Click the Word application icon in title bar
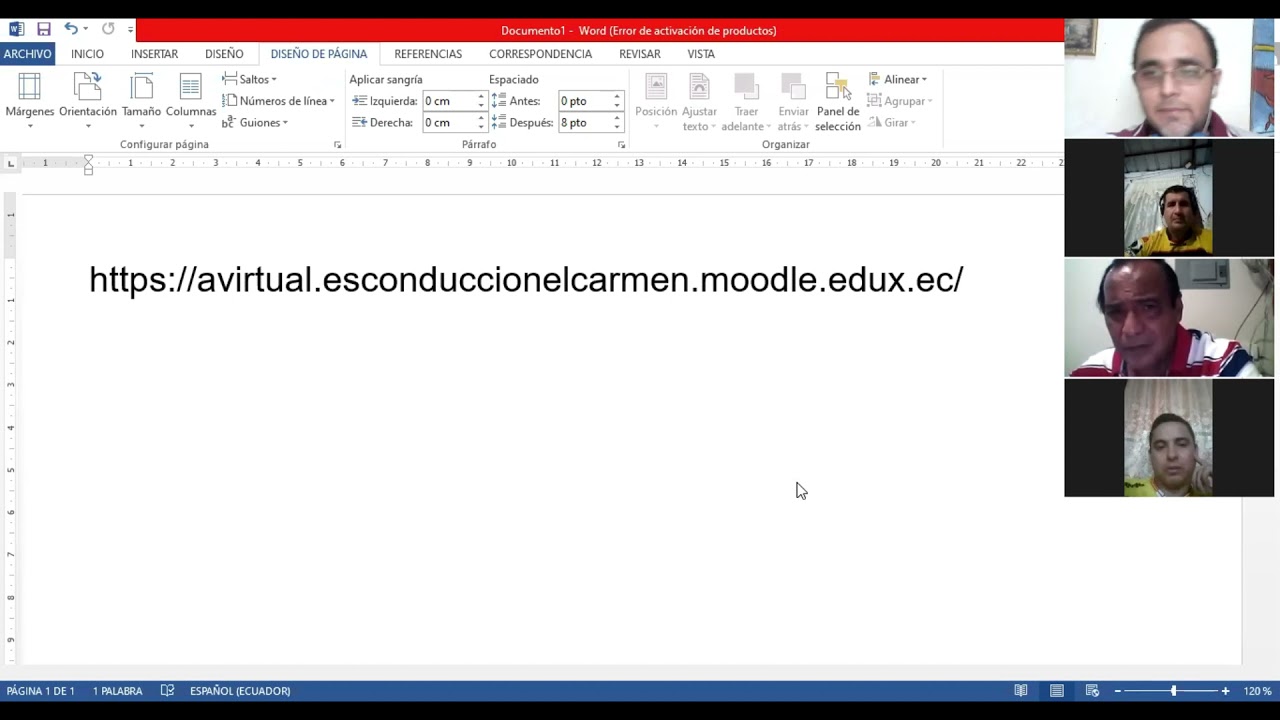1280x720 pixels. click(16, 30)
